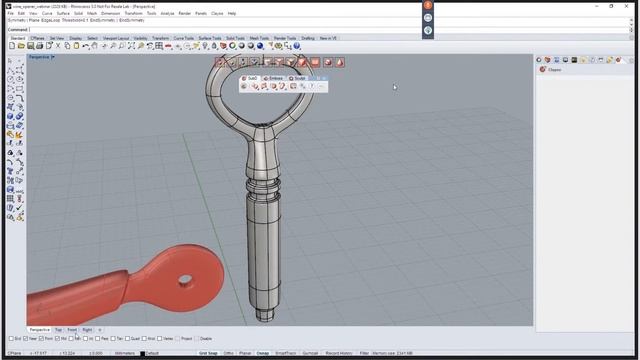The width and height of the screenshot is (640, 360).
Task: Toggle Grid Snap in status bar
Action: 208,353
